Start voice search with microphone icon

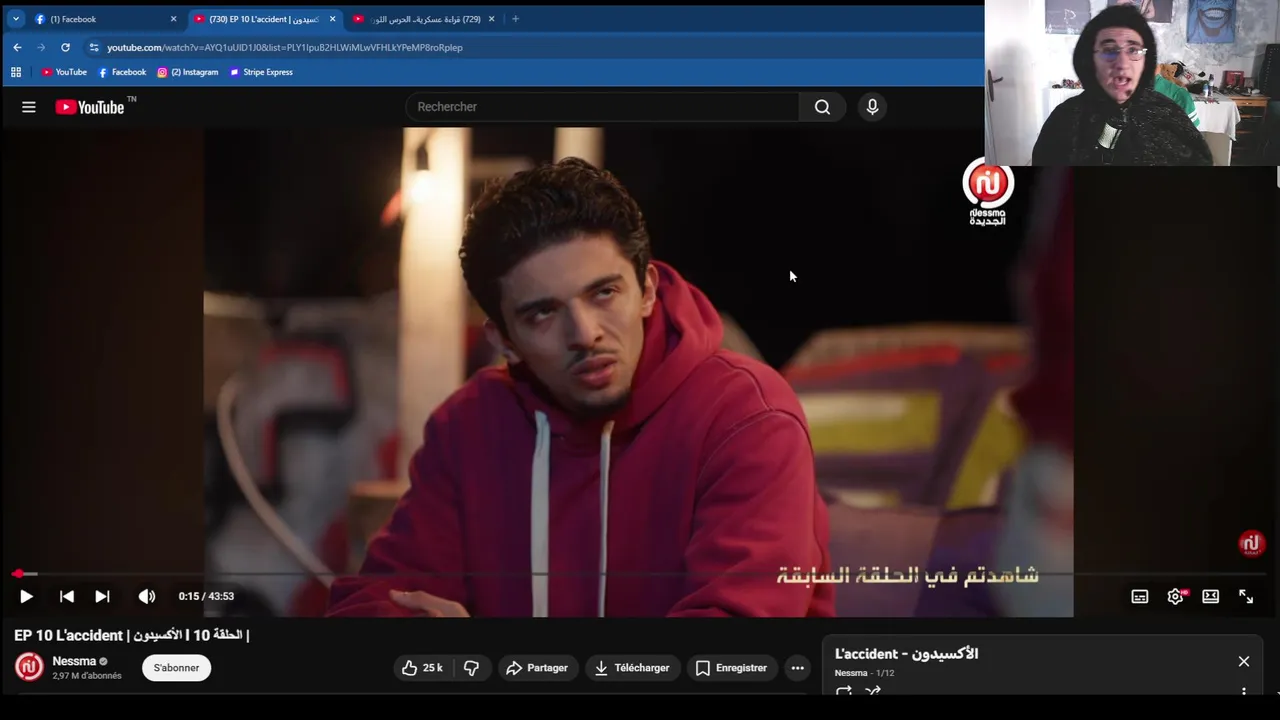tap(872, 107)
